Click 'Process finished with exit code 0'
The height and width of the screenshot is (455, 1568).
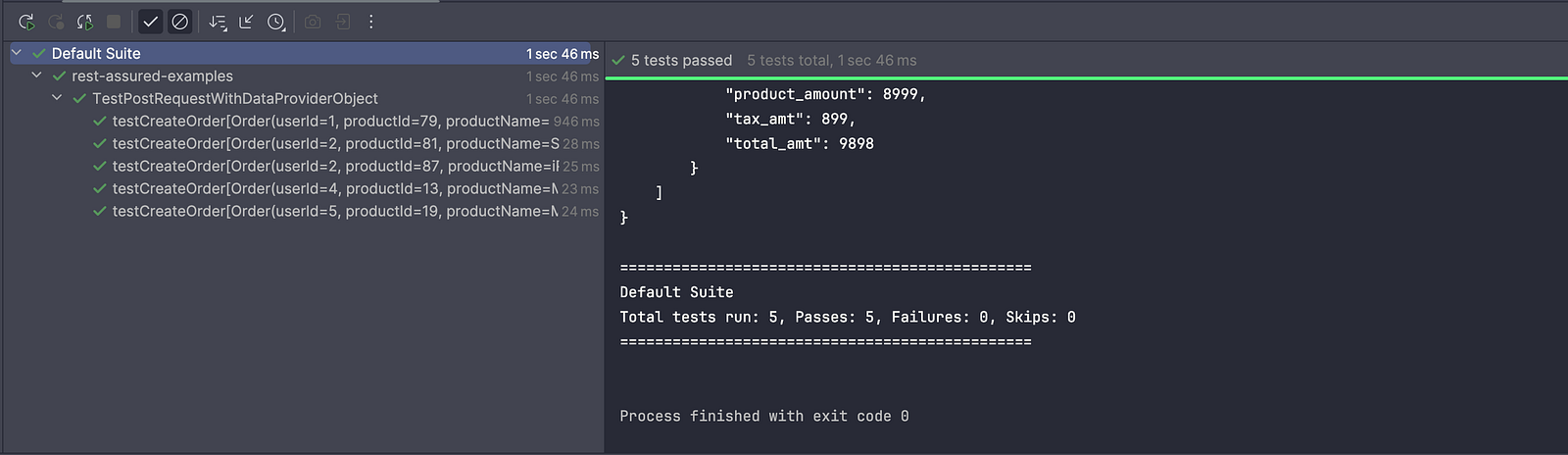pos(764,416)
